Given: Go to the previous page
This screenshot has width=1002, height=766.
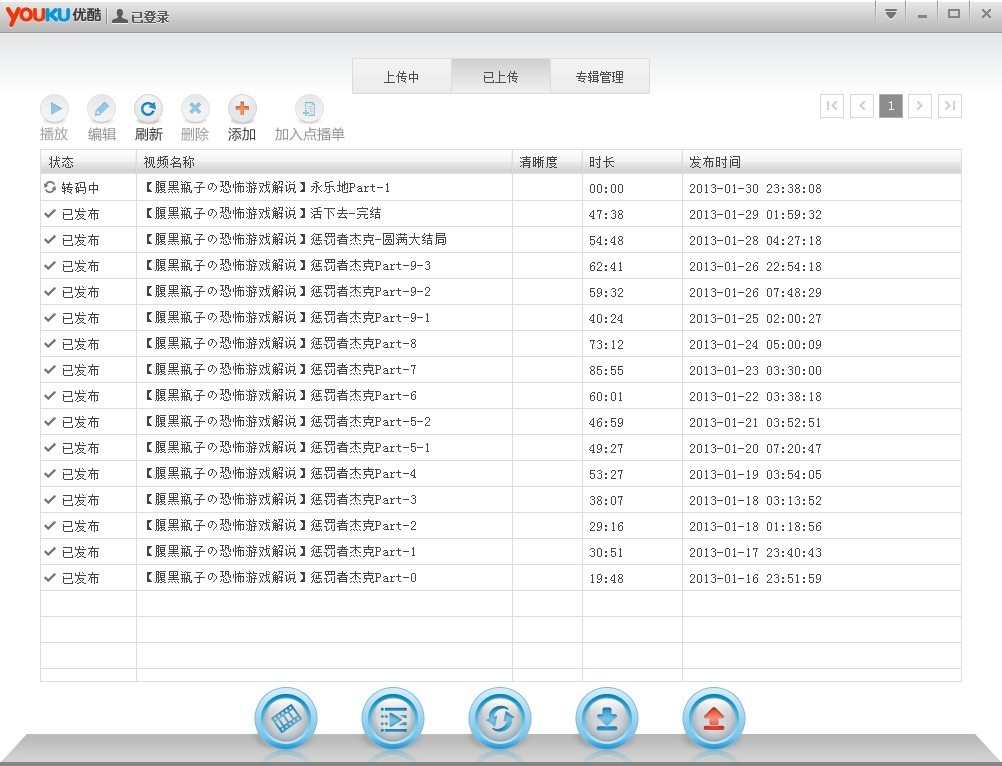Looking at the screenshot, I should (862, 106).
